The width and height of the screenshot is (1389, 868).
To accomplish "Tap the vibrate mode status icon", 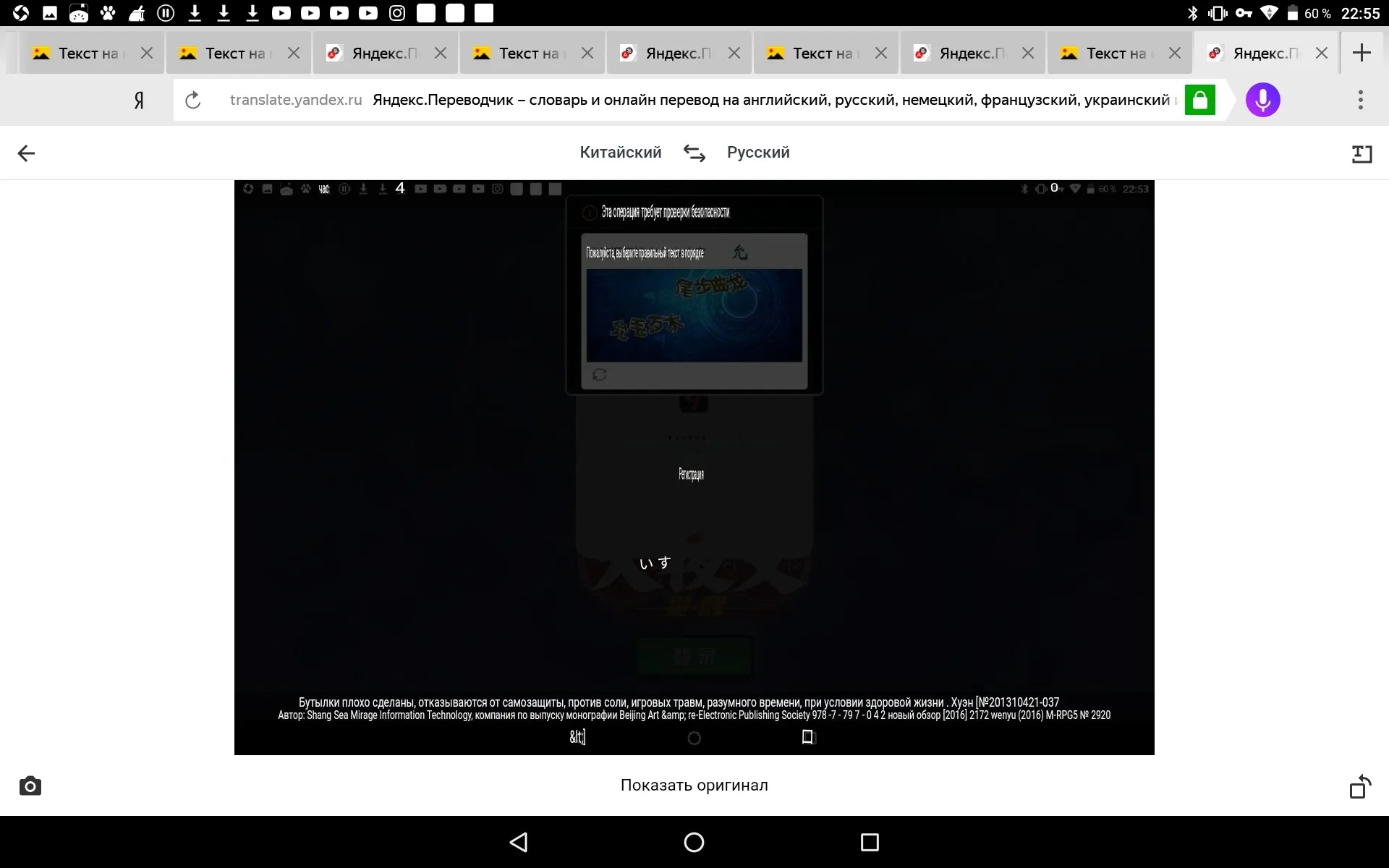I will tap(1218, 13).
